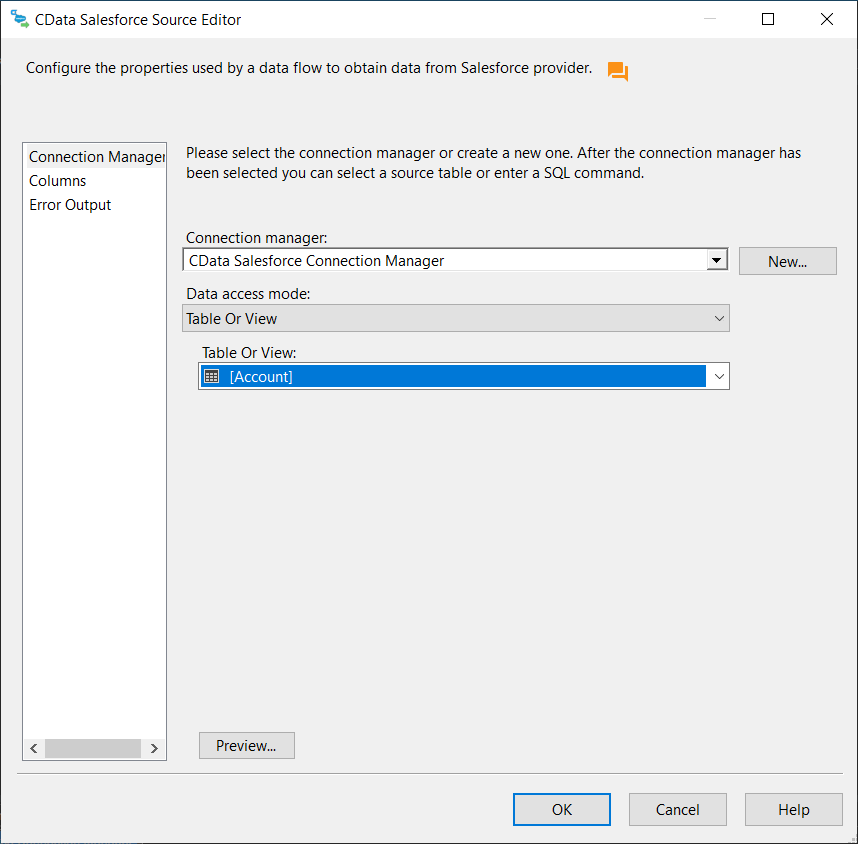Click the CData app icon in title bar

pyautogui.click(x=20, y=19)
